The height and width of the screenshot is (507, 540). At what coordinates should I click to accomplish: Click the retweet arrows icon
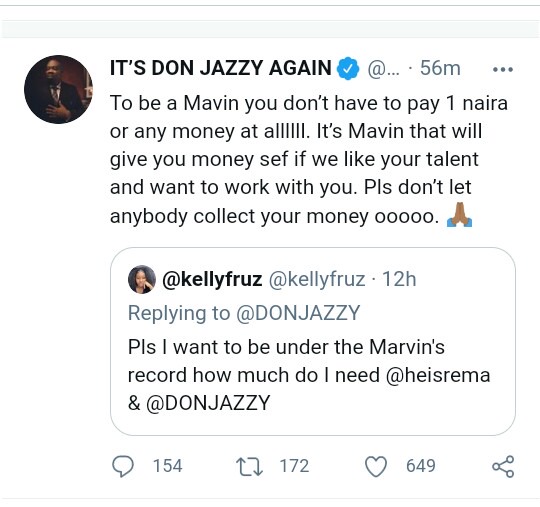(x=250, y=466)
